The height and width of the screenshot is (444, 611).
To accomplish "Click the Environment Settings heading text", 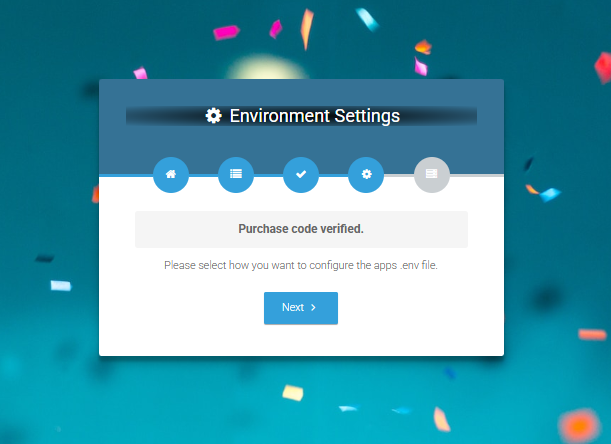I will click(314, 116).
